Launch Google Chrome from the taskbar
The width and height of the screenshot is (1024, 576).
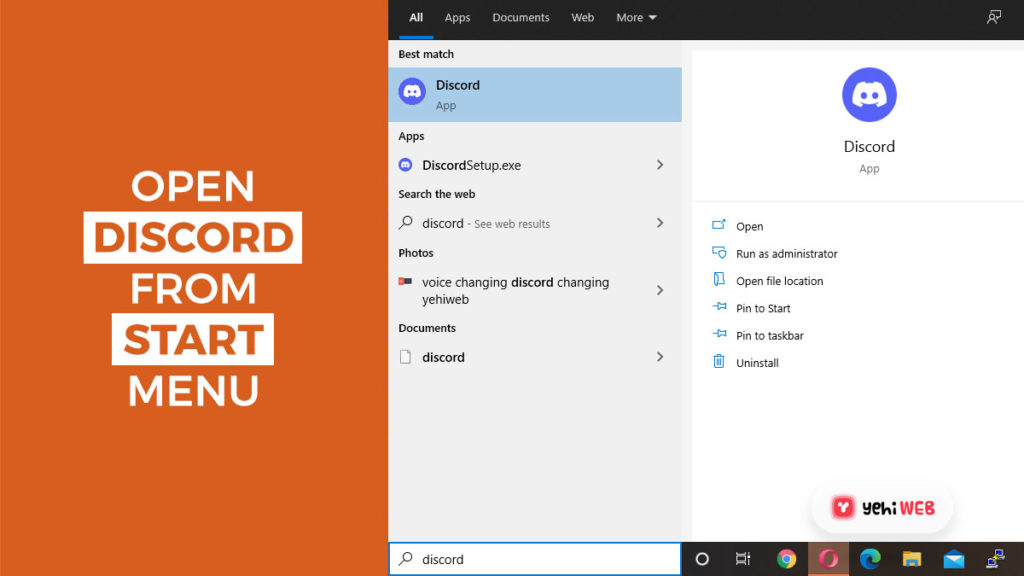787,559
